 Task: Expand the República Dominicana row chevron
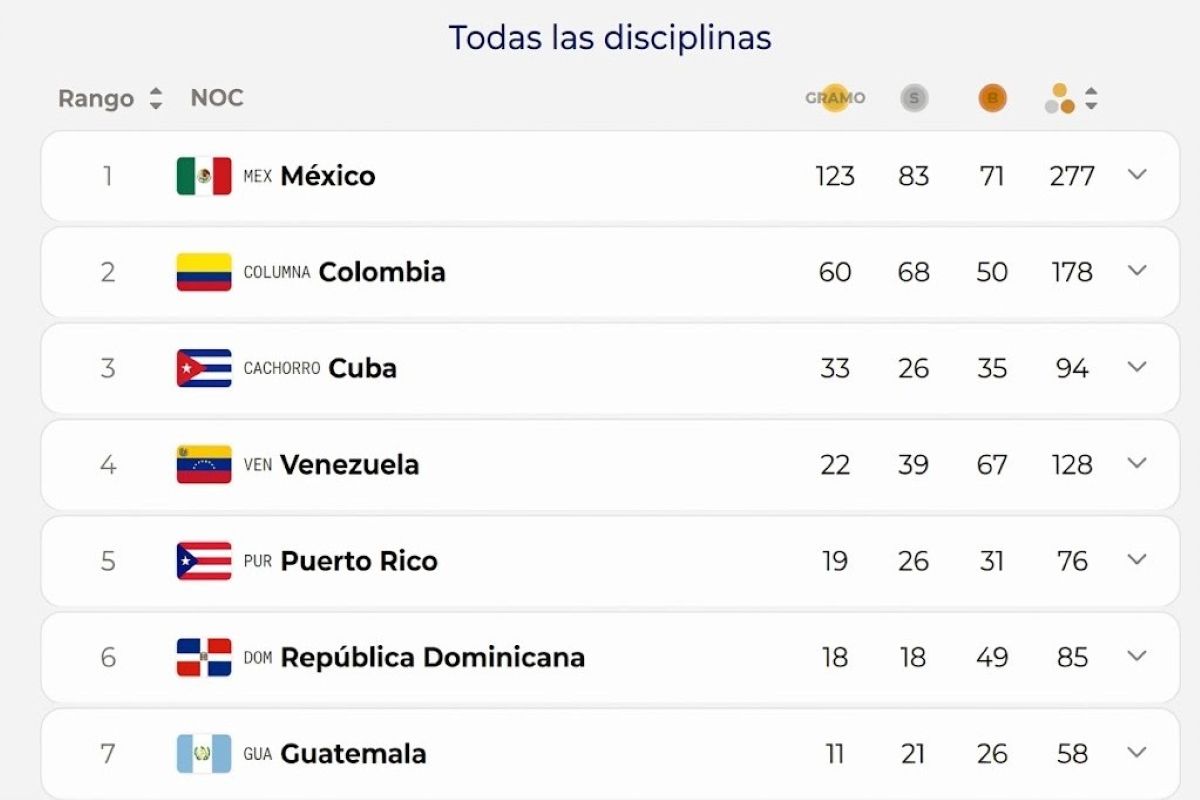coord(1136,656)
